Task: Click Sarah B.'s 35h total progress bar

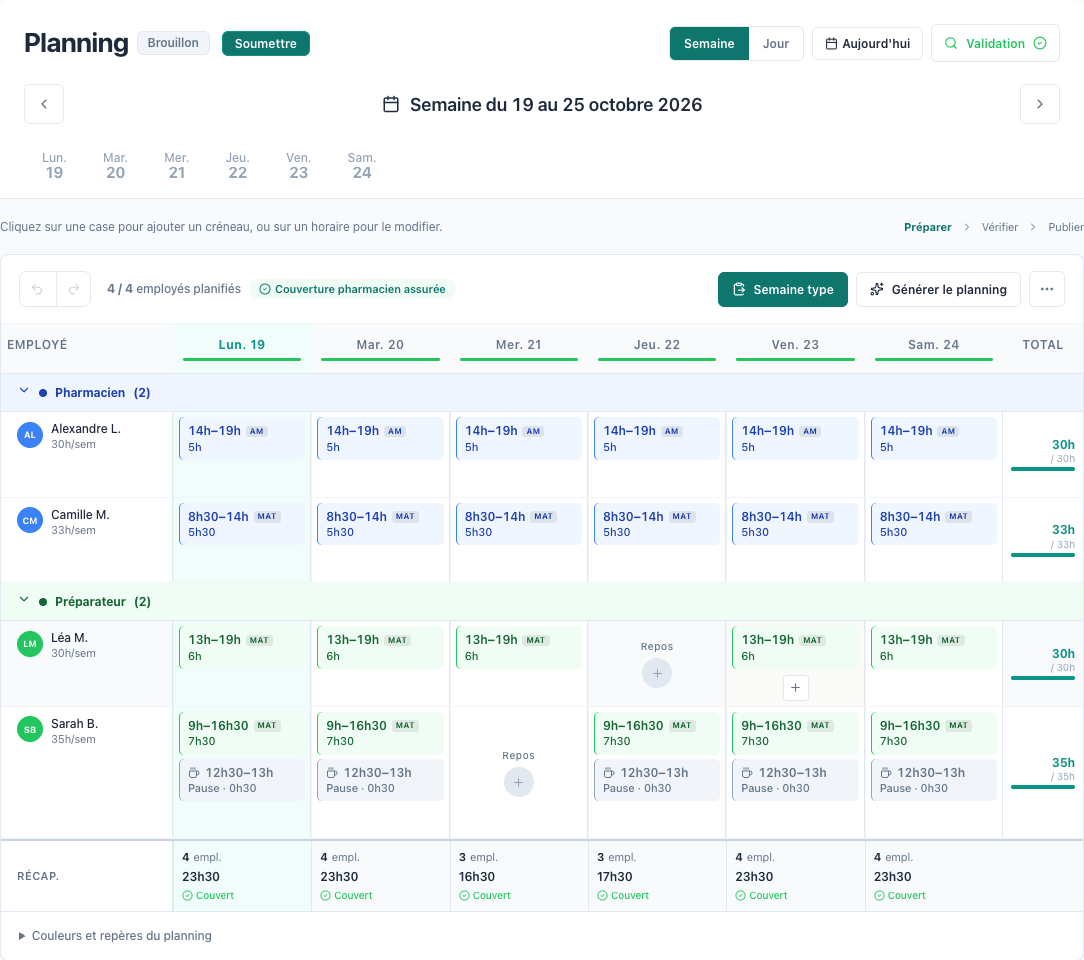Action: 1043,787
